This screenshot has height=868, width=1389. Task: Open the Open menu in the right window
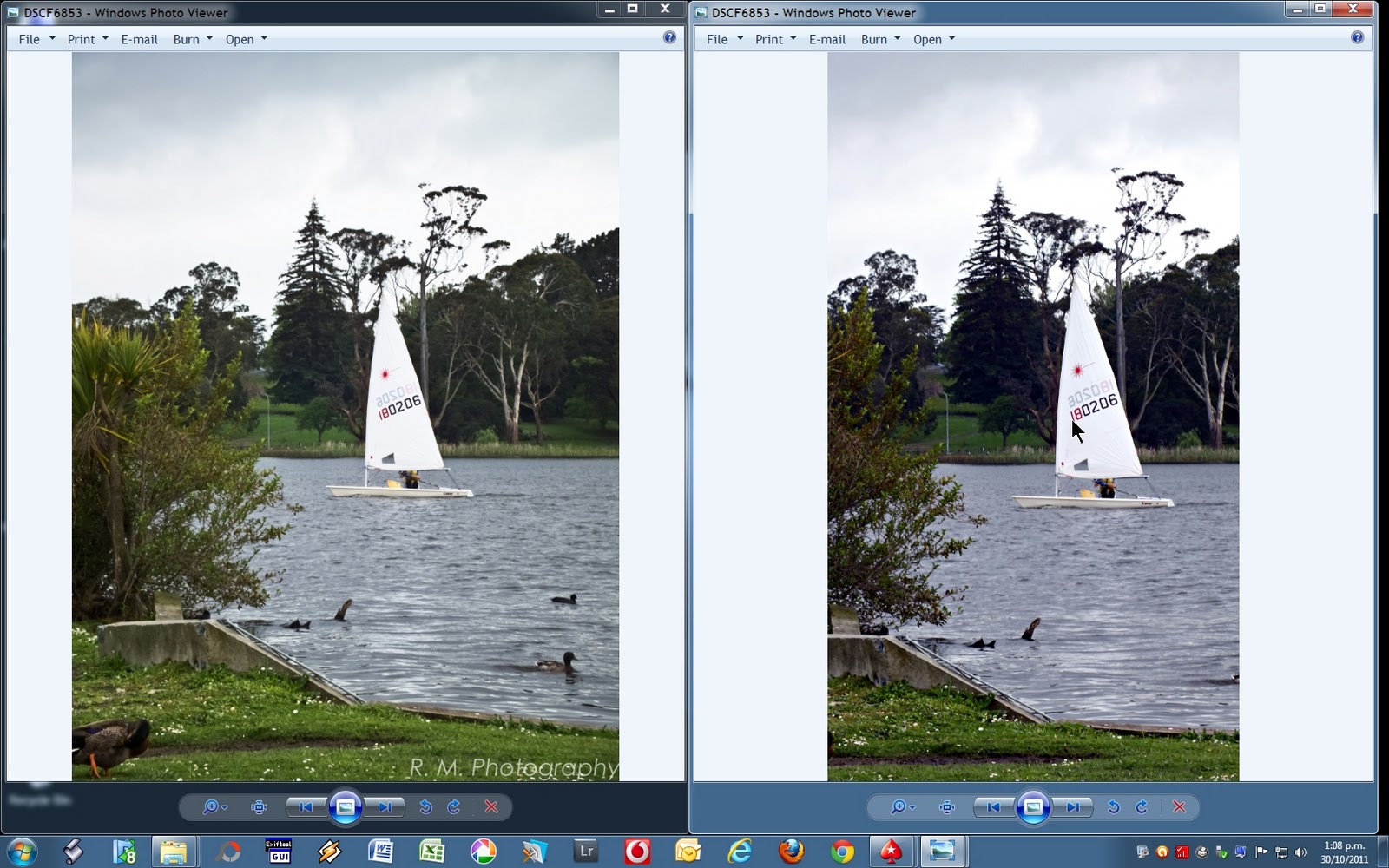pos(929,39)
